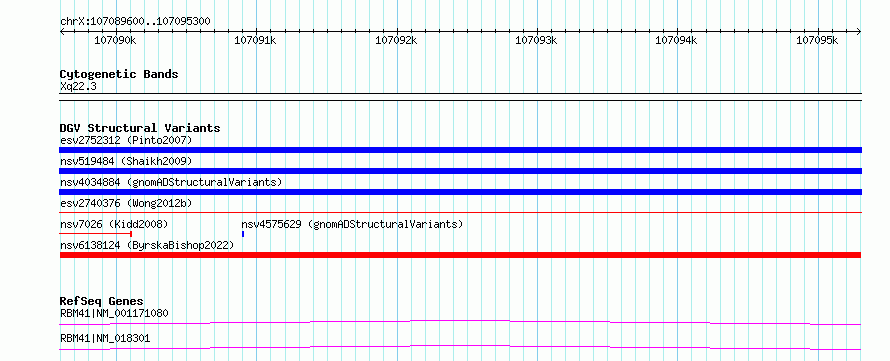This screenshot has width=890, height=361.
Task: Click the thin red line for esv2740376
Action: click(x=460, y=212)
